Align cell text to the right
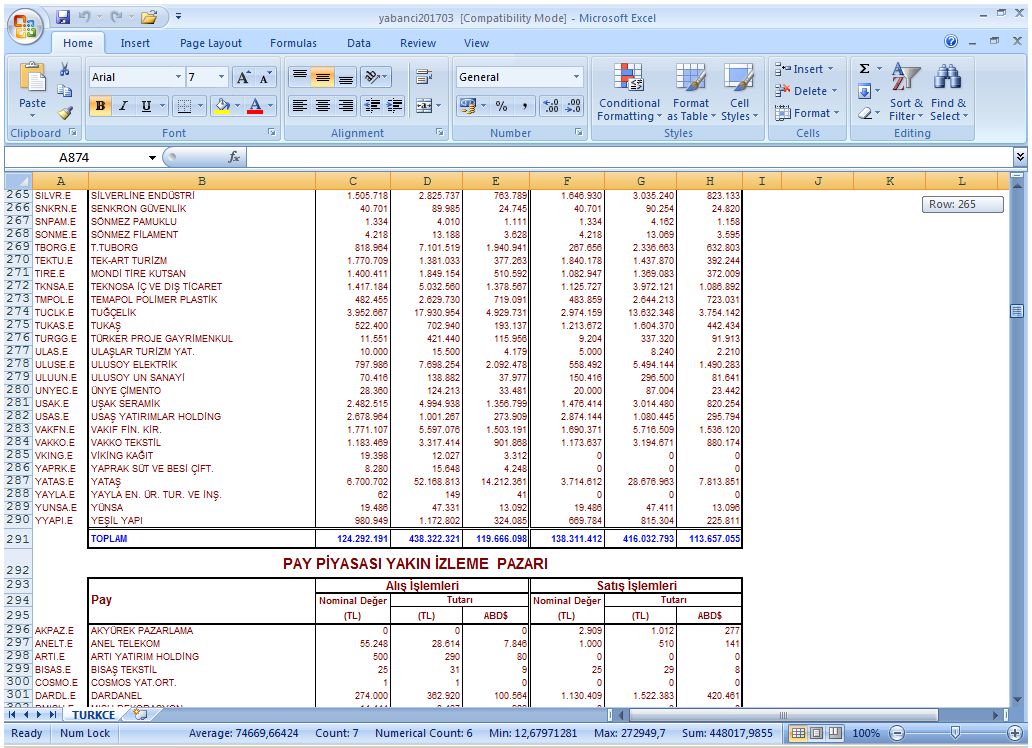Screen dimensions: 1032x748 tap(346, 106)
